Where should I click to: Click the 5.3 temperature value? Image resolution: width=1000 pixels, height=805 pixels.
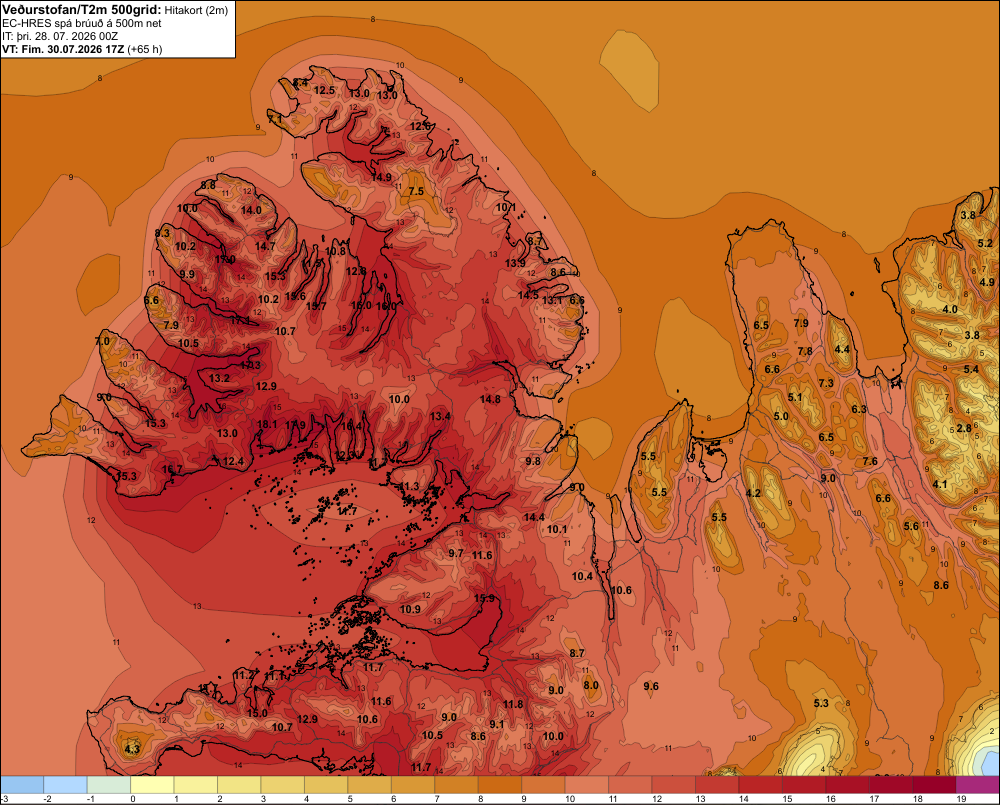821,703
